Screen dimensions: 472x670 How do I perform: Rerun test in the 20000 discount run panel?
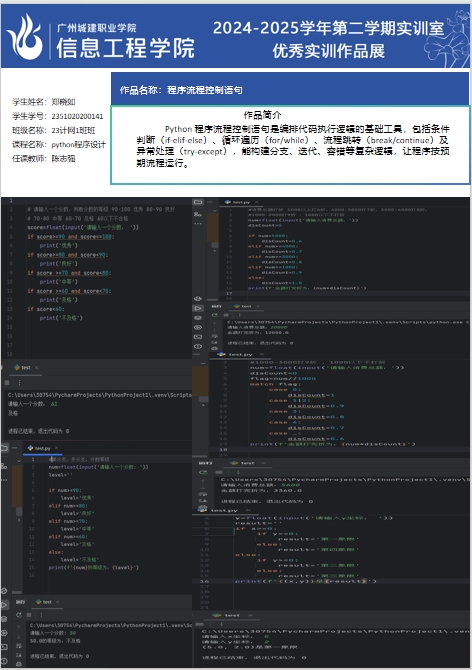point(214,315)
